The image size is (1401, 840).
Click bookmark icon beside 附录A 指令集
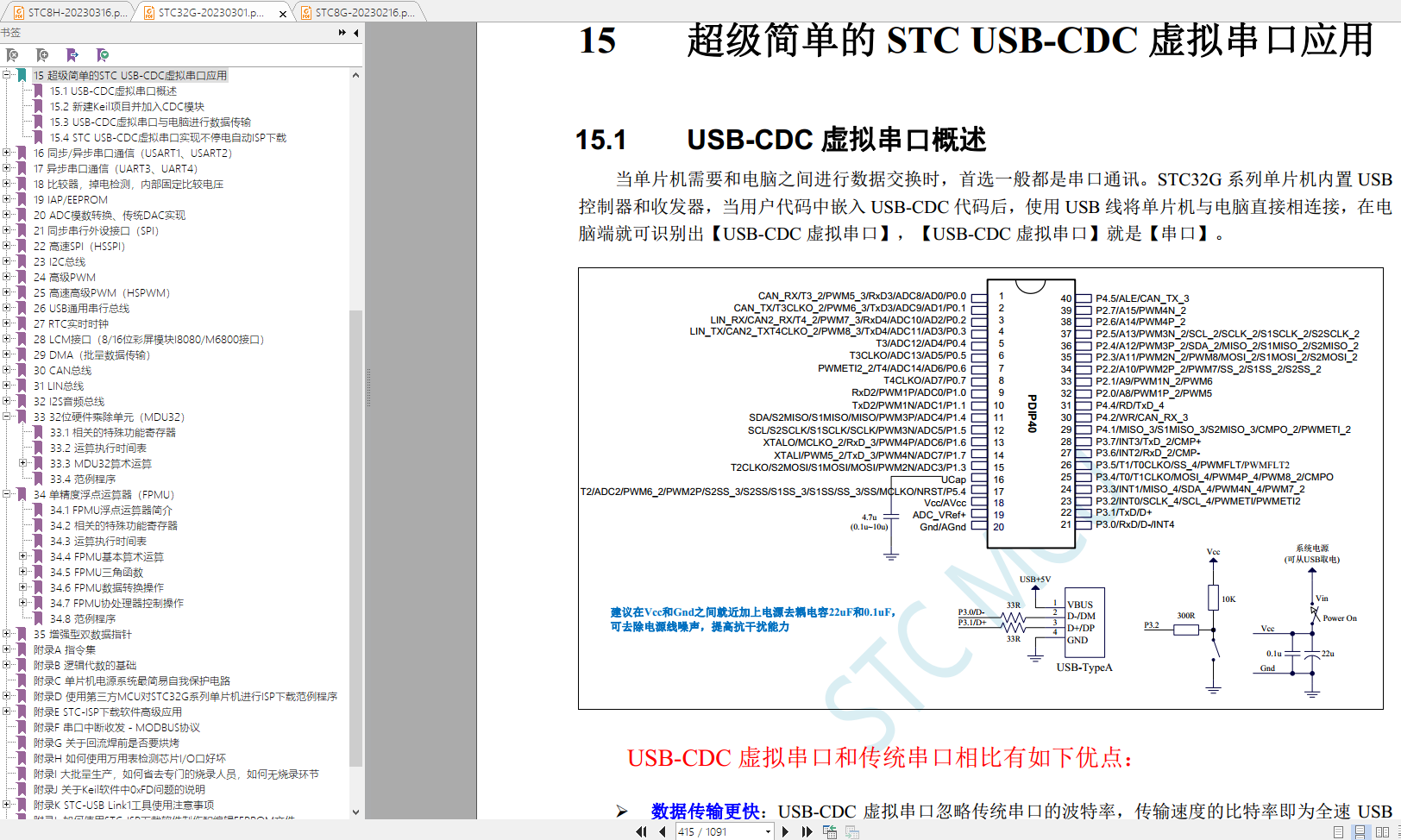[22, 650]
